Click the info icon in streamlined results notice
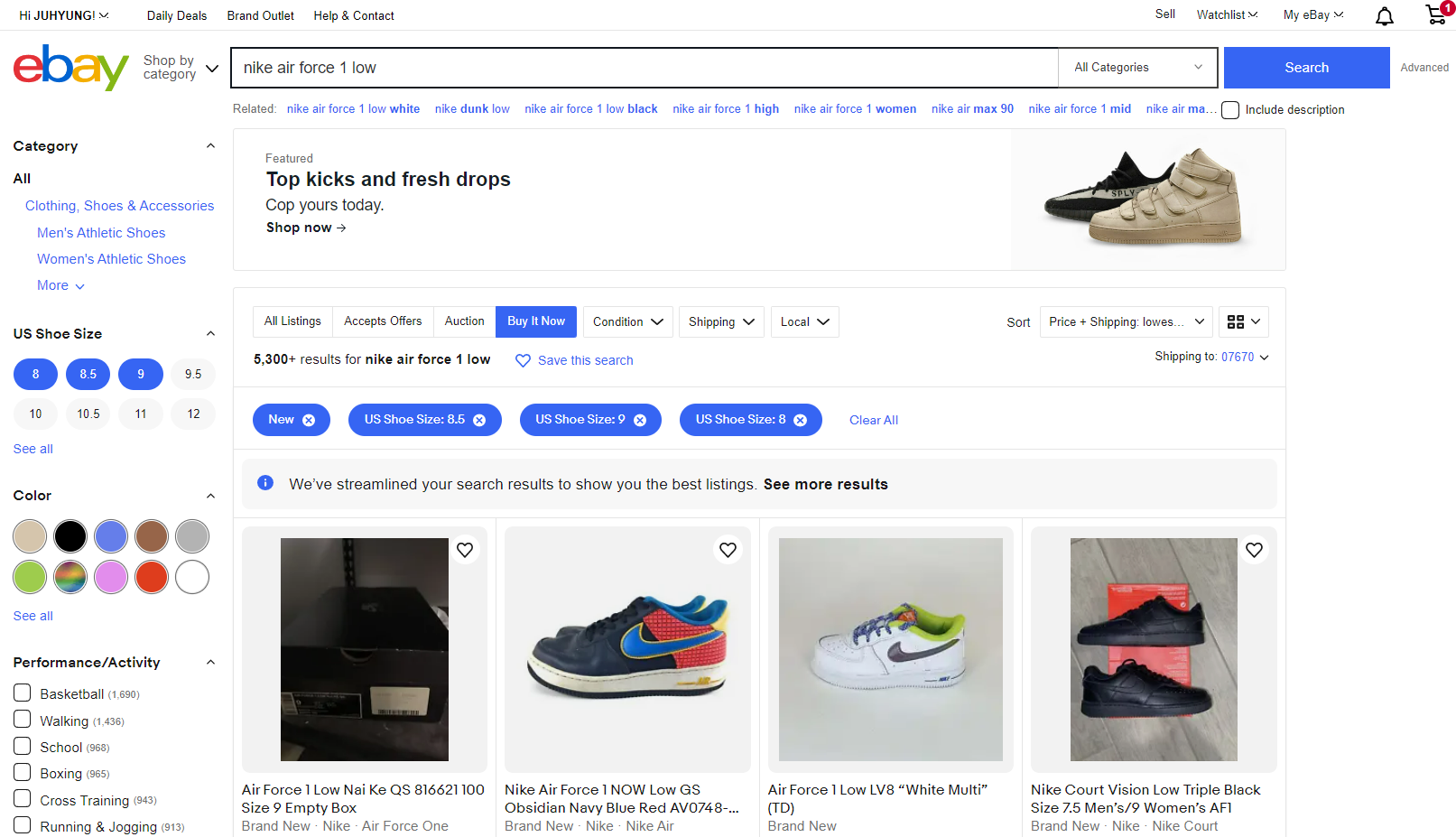1456x837 pixels. pos(265,483)
